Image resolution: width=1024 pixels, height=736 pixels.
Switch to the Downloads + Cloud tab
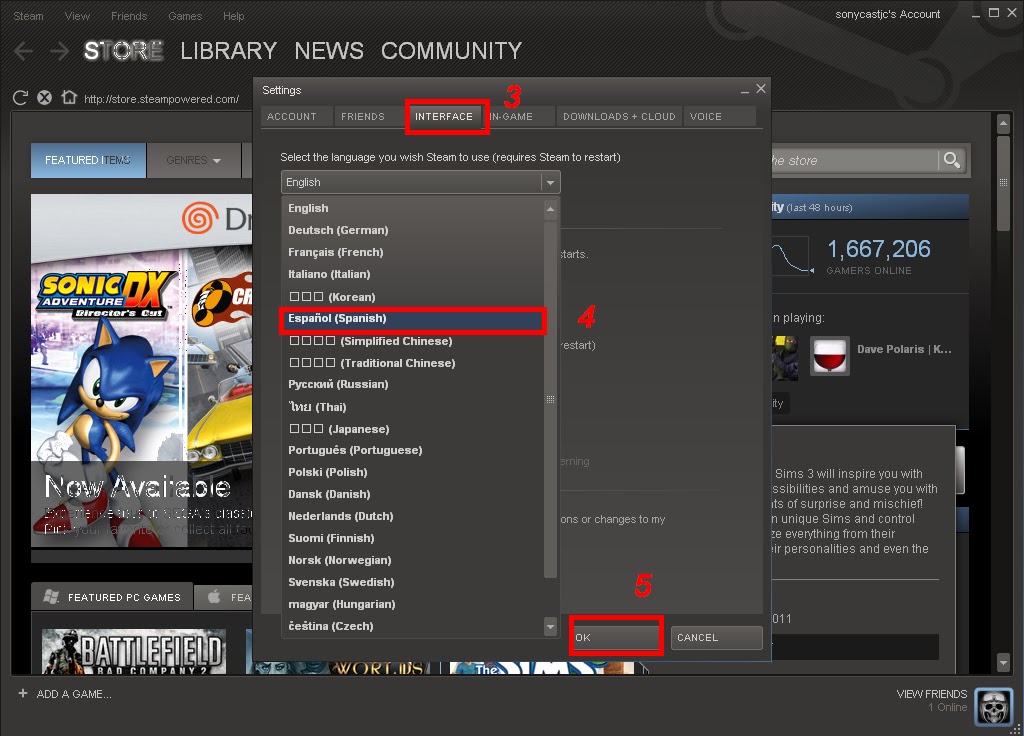pyautogui.click(x=619, y=116)
